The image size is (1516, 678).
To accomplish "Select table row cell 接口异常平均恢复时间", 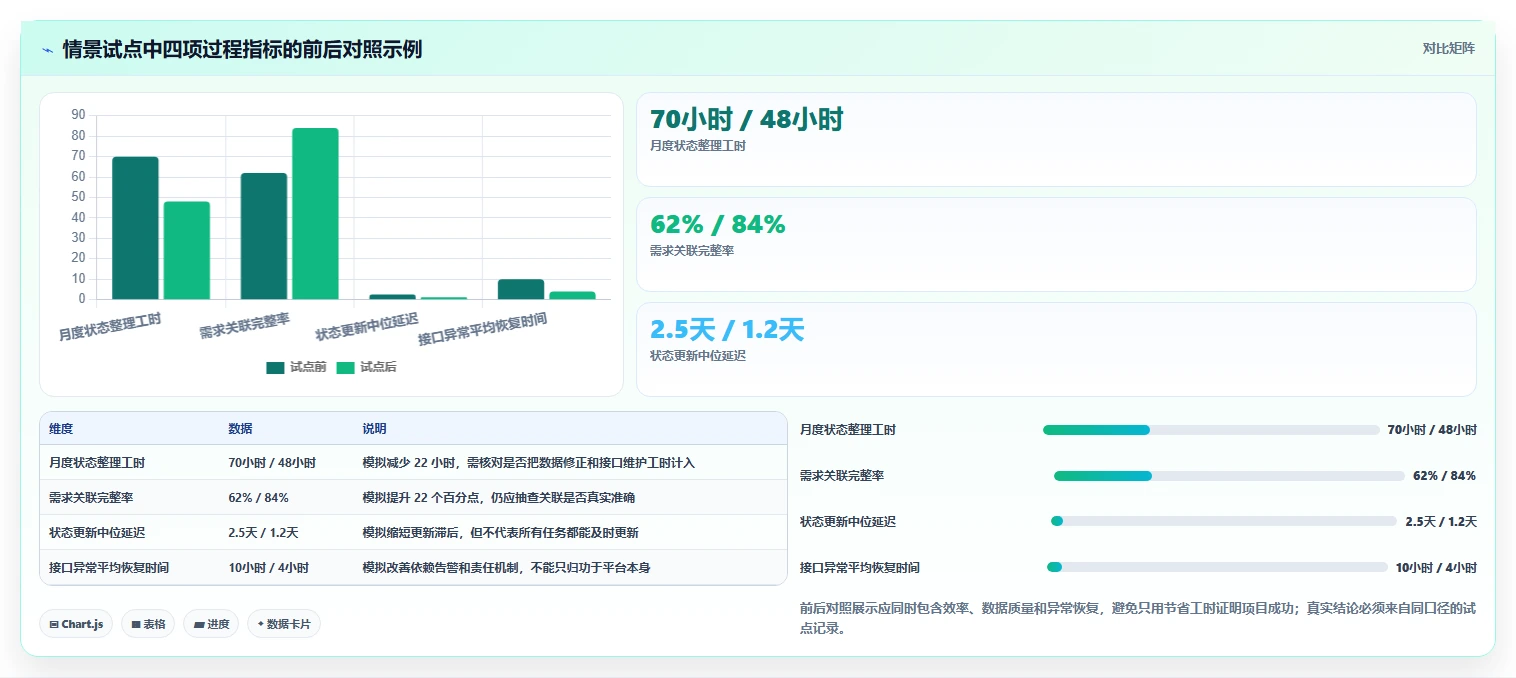I will [x=109, y=568].
